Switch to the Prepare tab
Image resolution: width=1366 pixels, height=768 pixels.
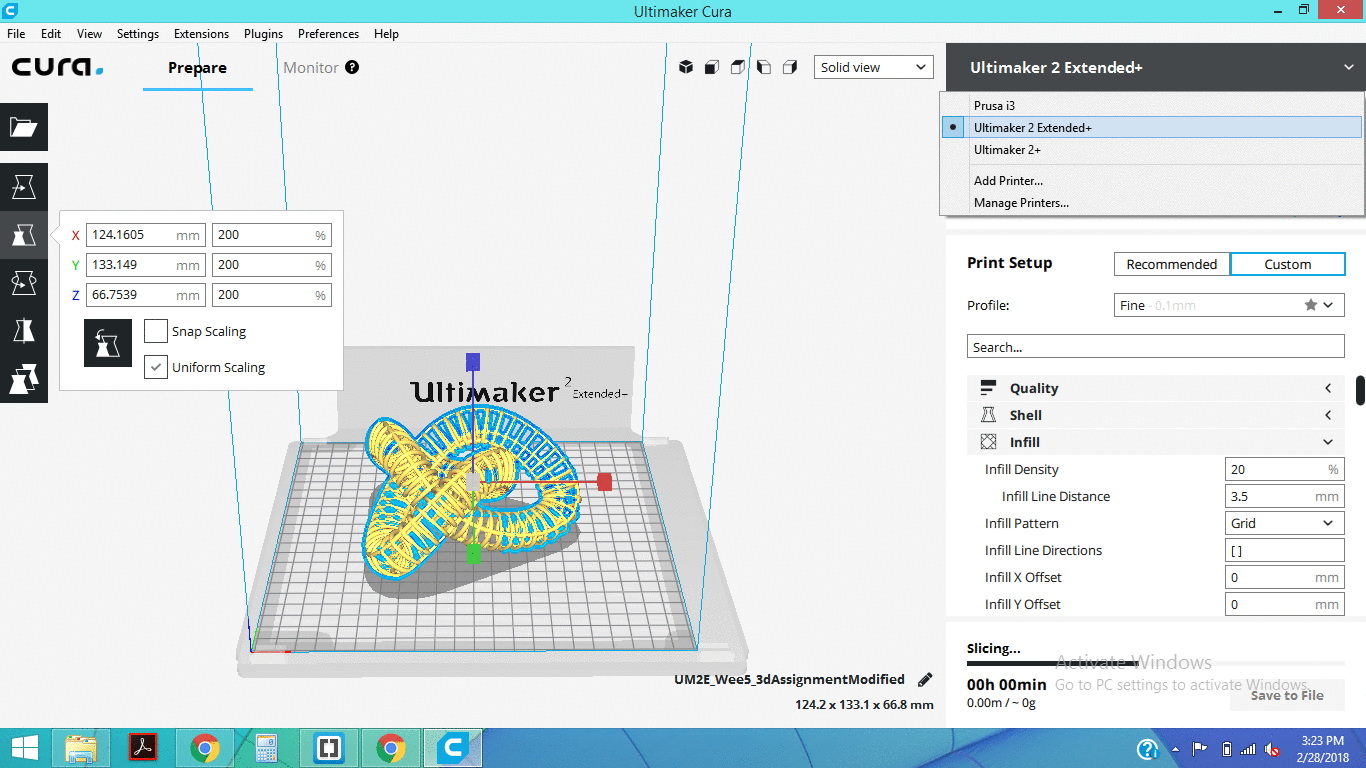(x=197, y=67)
